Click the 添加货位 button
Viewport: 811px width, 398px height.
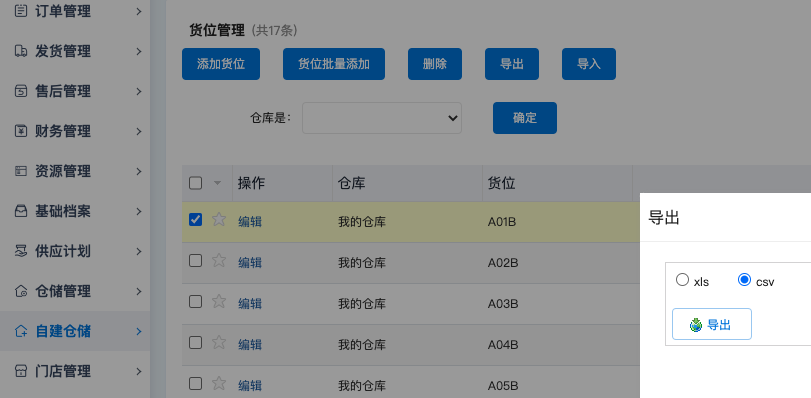click(221, 64)
